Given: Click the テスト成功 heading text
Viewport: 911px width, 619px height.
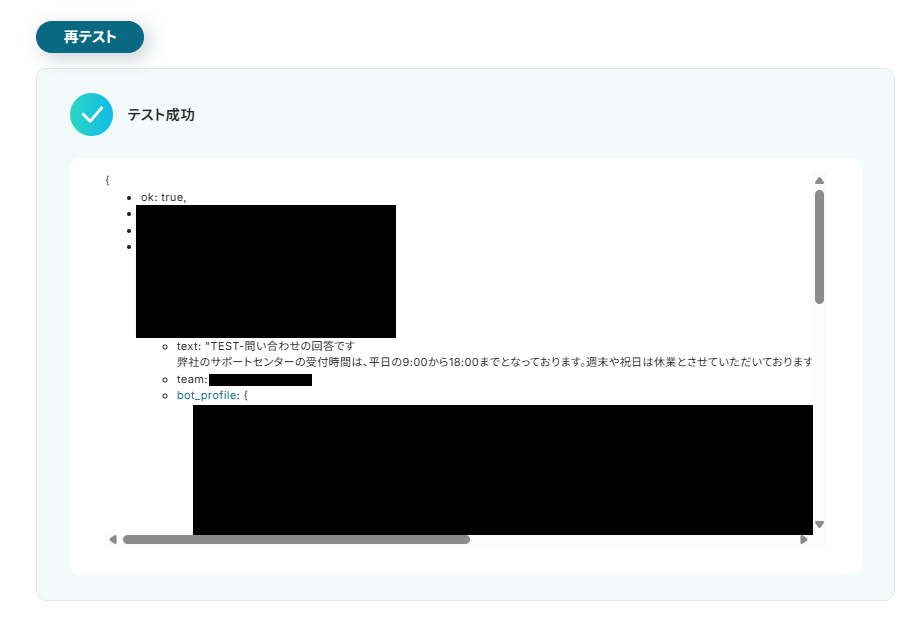Looking at the screenshot, I should coord(161,115).
